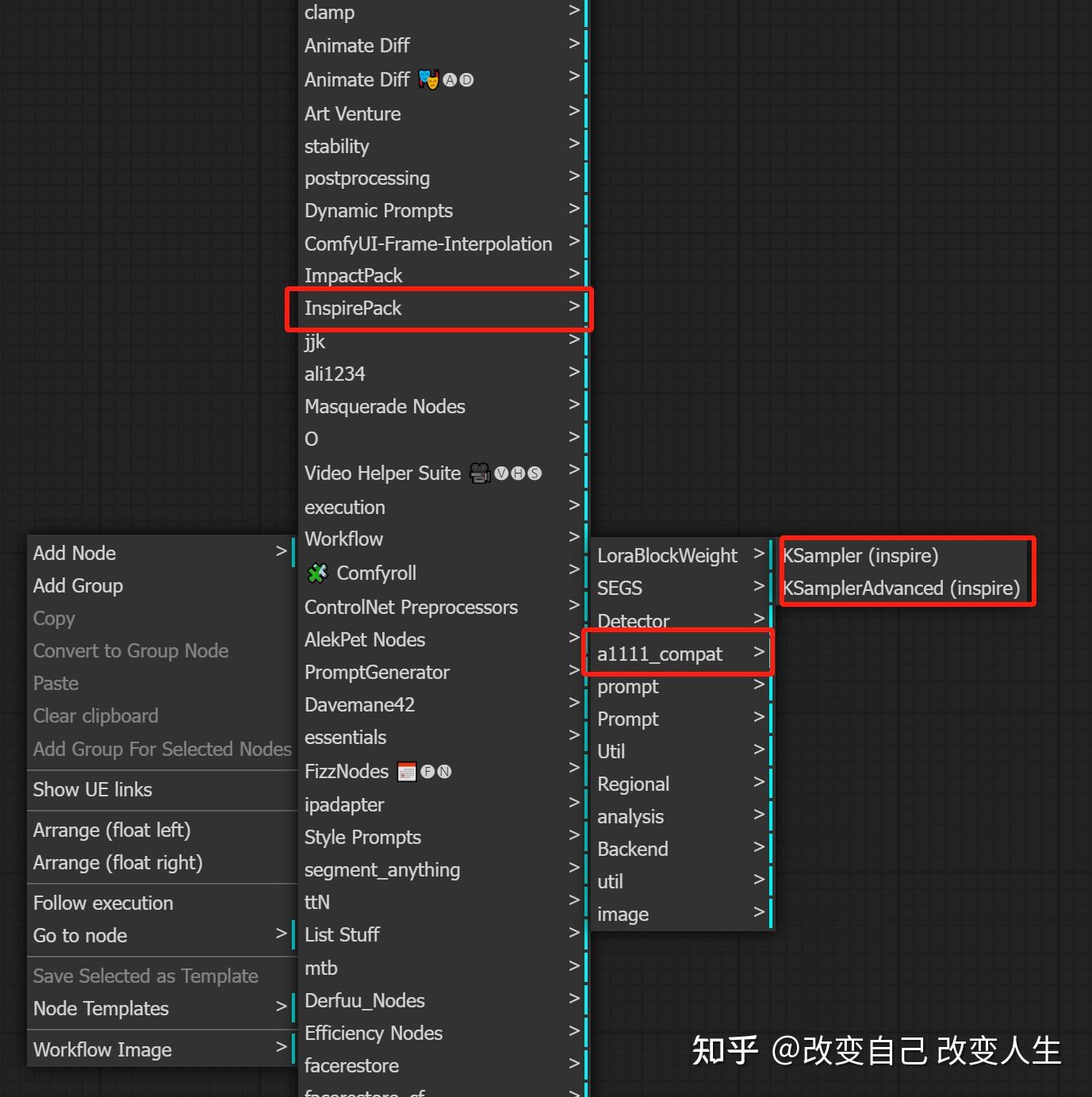The image size is (1092, 1097).
Task: Click the arrow beside Comfyroll
Action: coord(574,570)
